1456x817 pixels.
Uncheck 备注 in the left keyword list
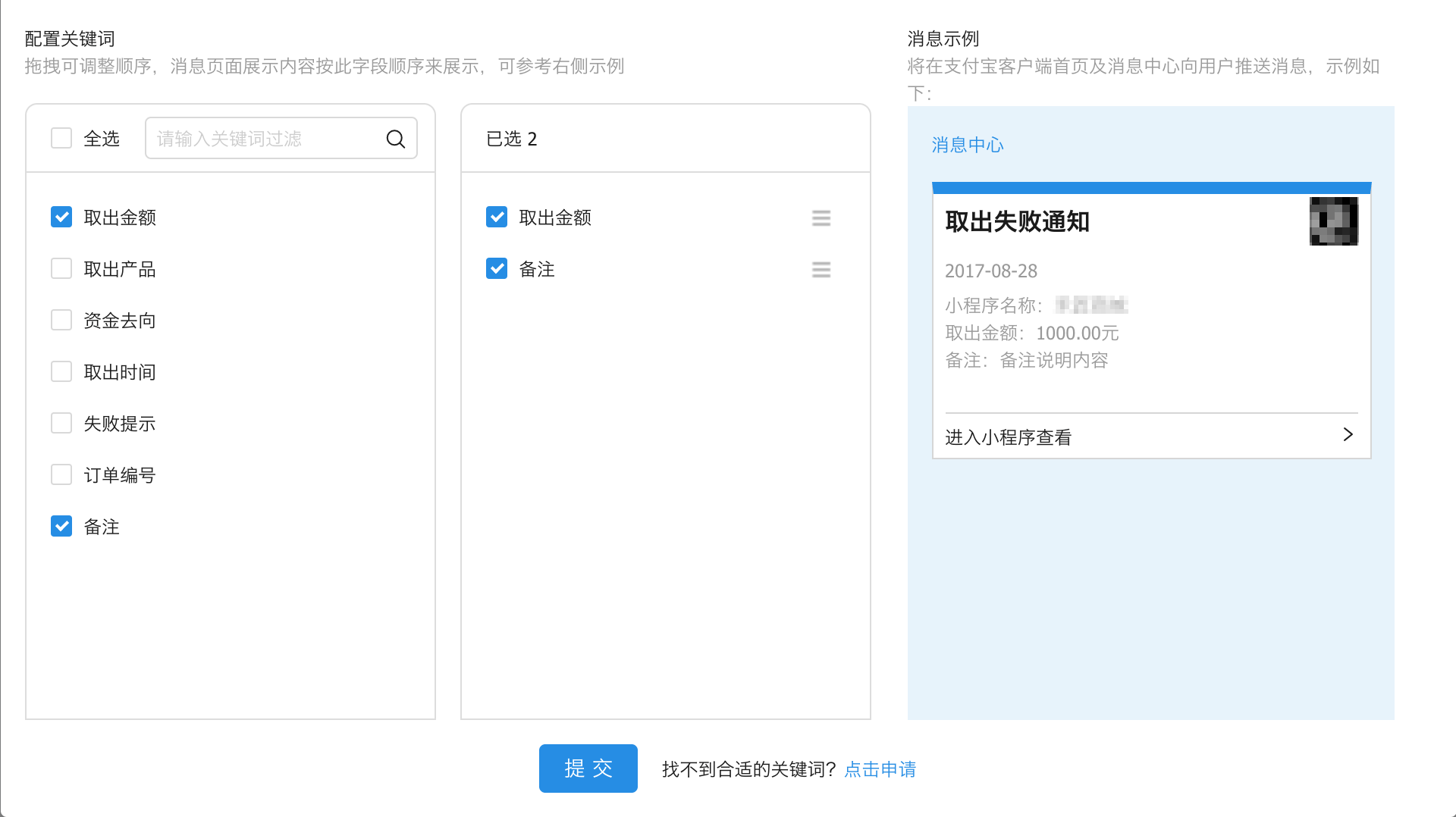point(61,527)
